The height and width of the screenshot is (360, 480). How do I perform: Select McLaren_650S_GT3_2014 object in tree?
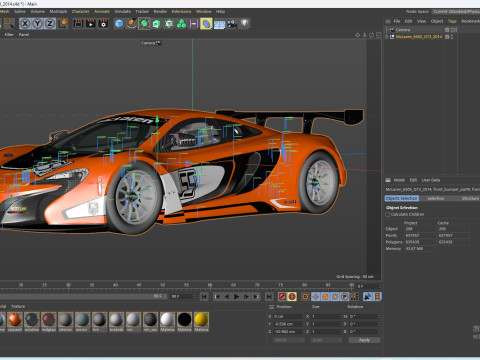[x=419, y=37]
